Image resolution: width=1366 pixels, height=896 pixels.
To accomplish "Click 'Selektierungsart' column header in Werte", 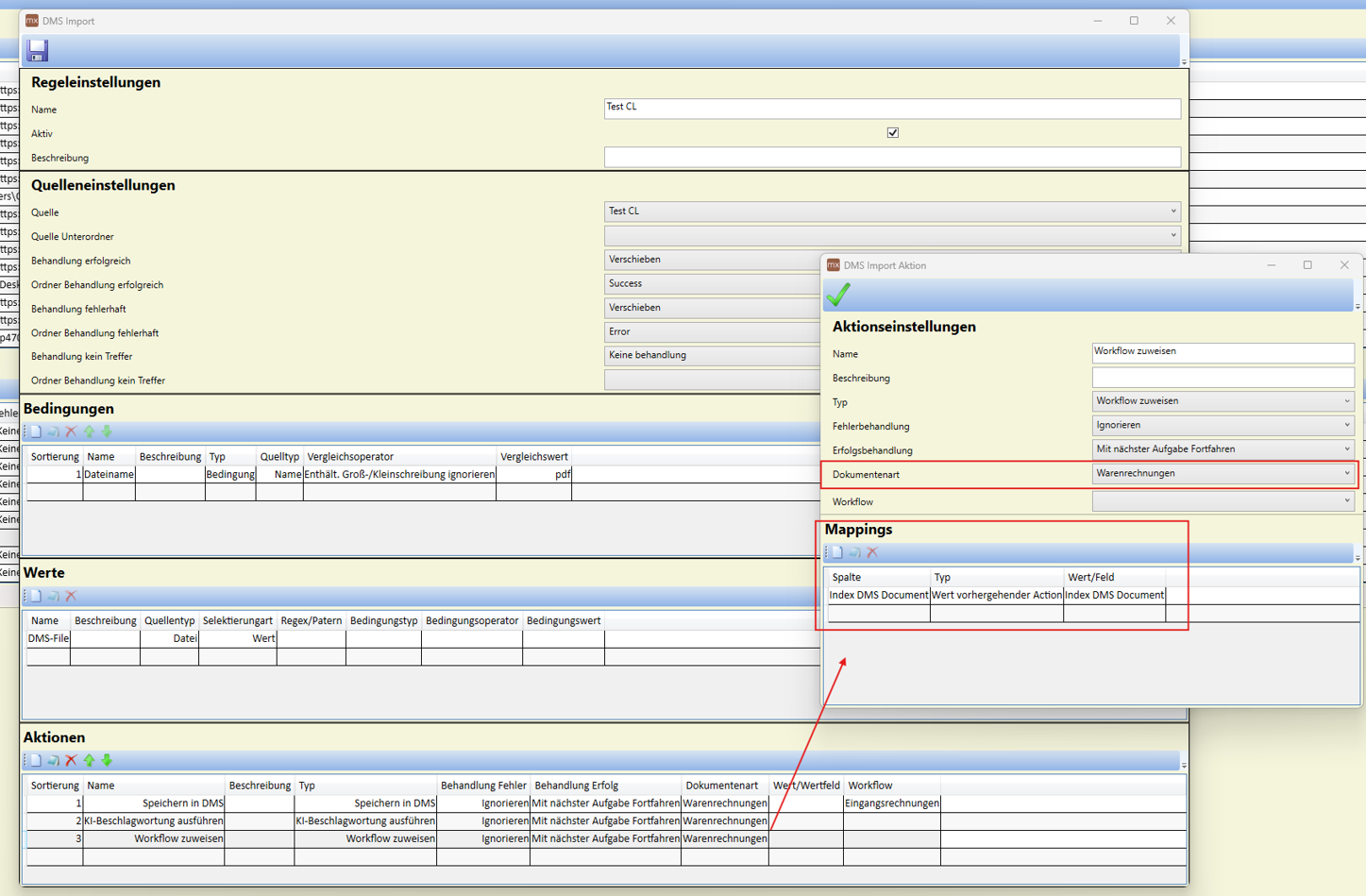I will [237, 620].
